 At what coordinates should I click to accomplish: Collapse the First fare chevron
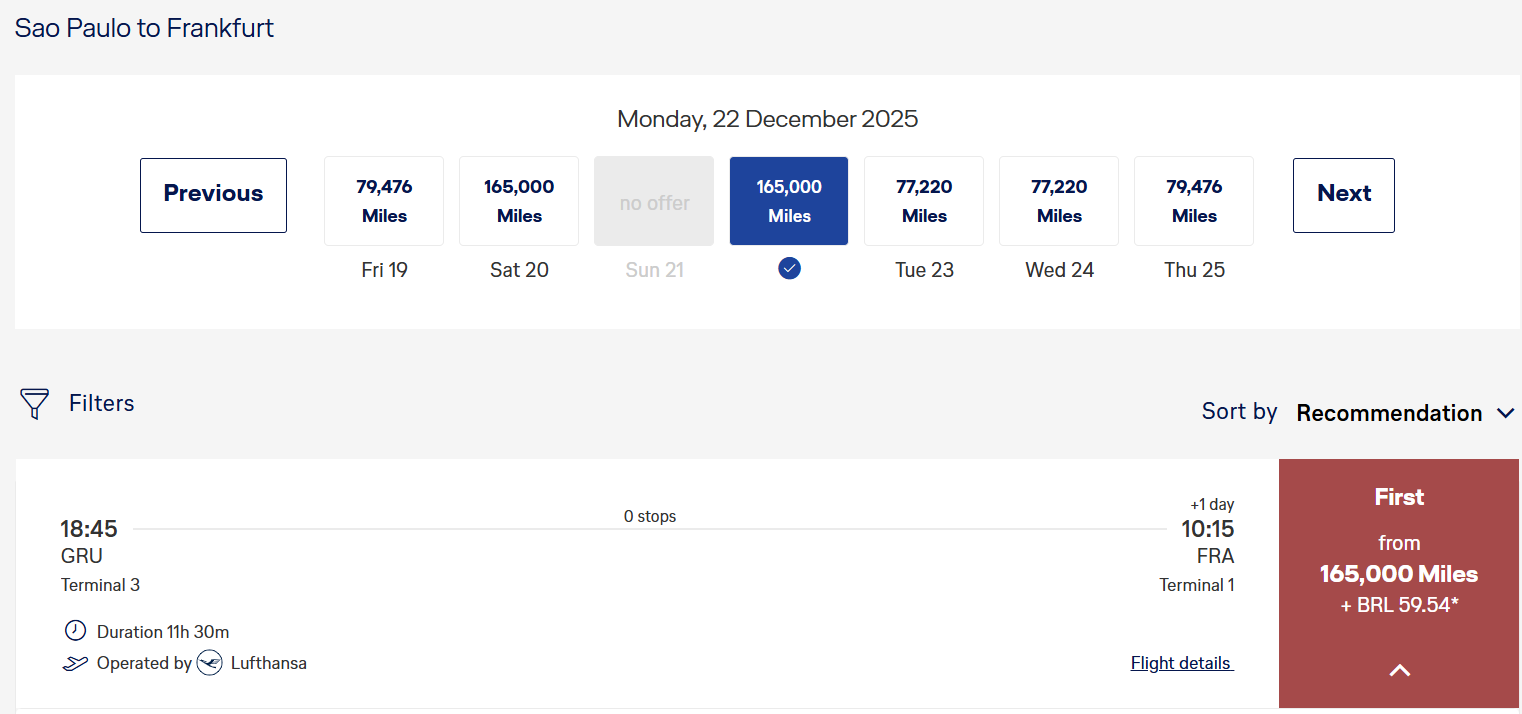click(x=1399, y=671)
